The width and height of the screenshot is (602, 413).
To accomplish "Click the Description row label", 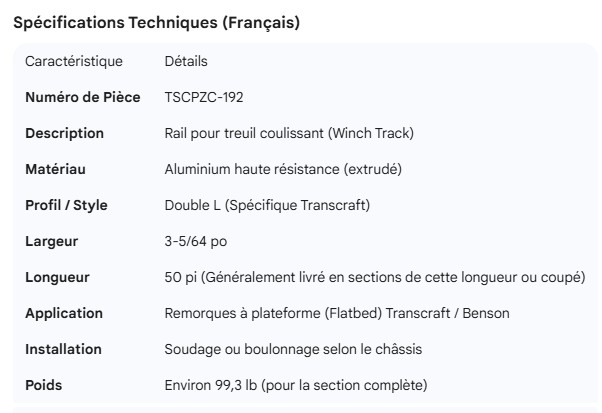I will click(x=64, y=134).
